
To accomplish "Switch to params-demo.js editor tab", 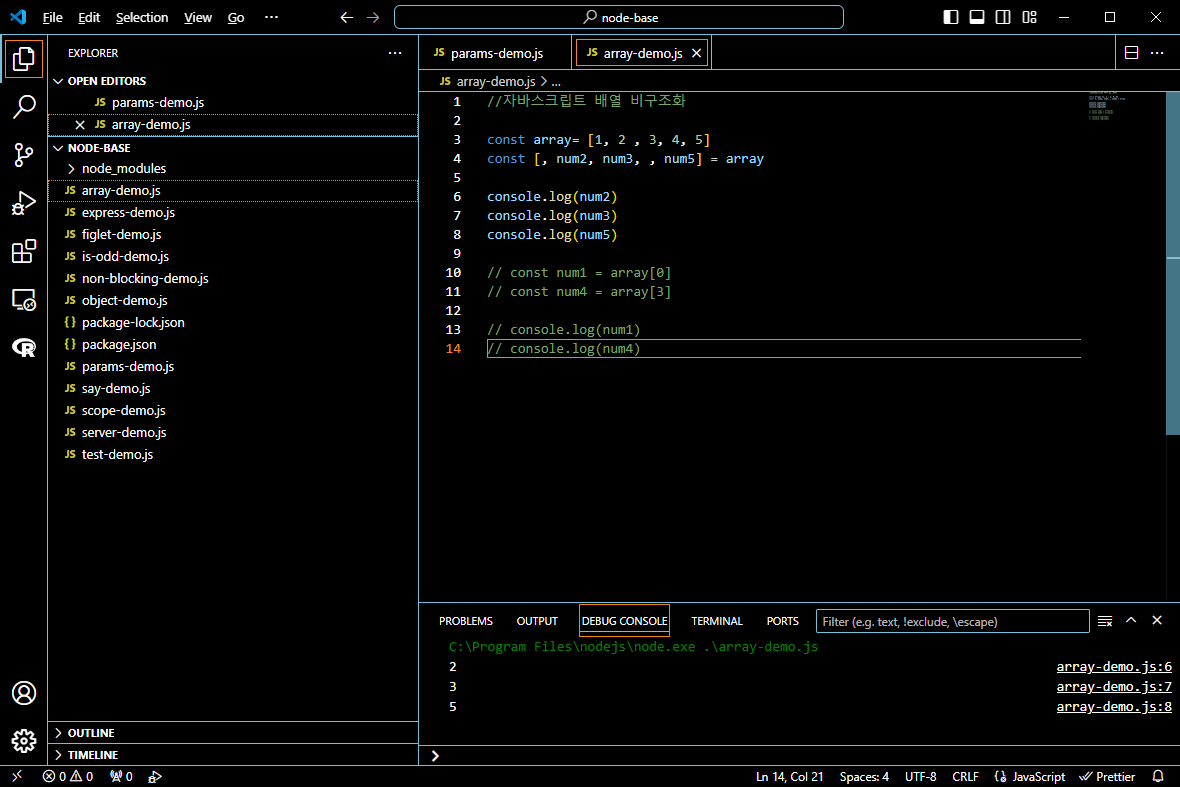I will pos(495,53).
